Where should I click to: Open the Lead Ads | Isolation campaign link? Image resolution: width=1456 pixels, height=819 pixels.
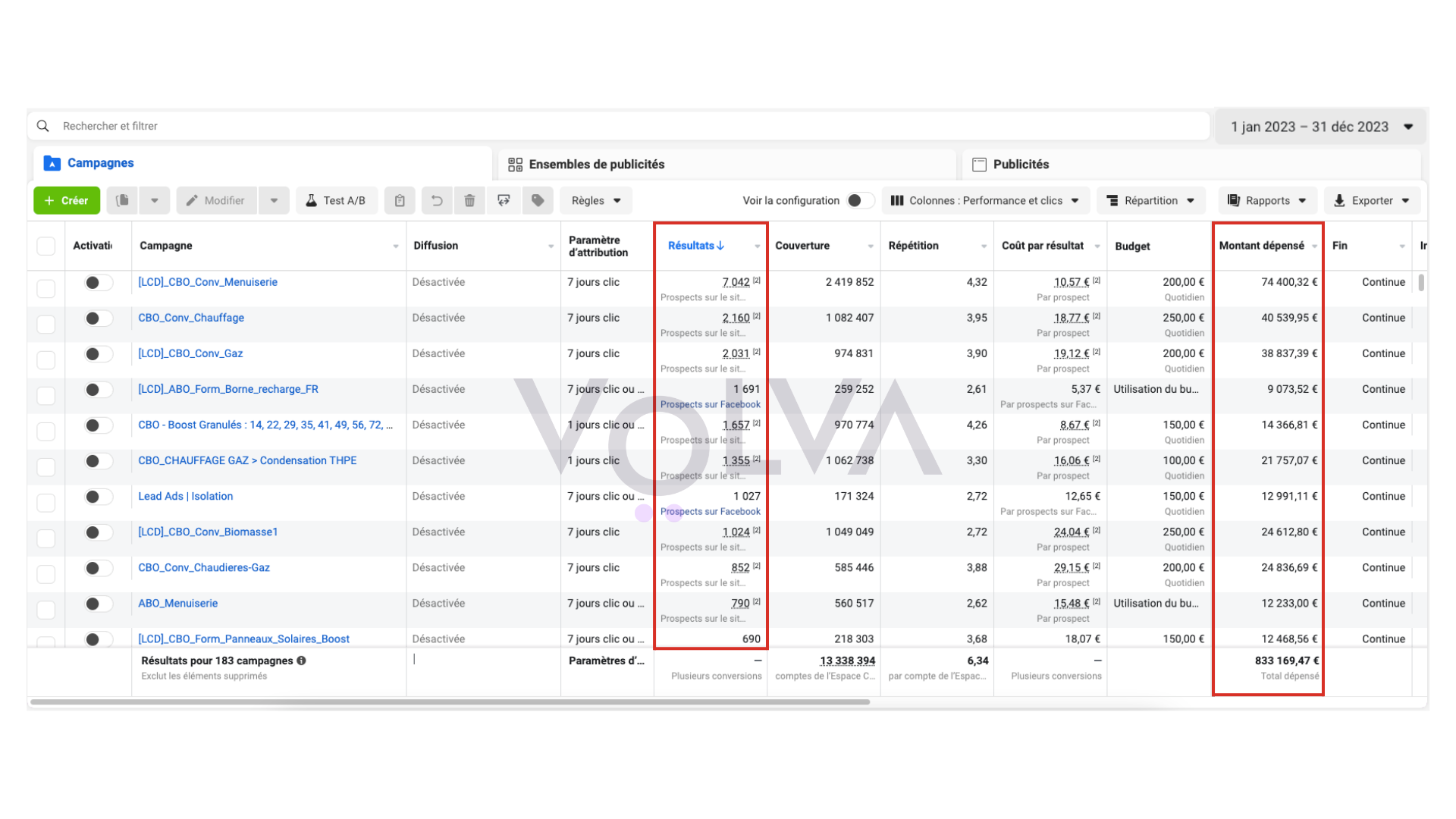point(185,496)
